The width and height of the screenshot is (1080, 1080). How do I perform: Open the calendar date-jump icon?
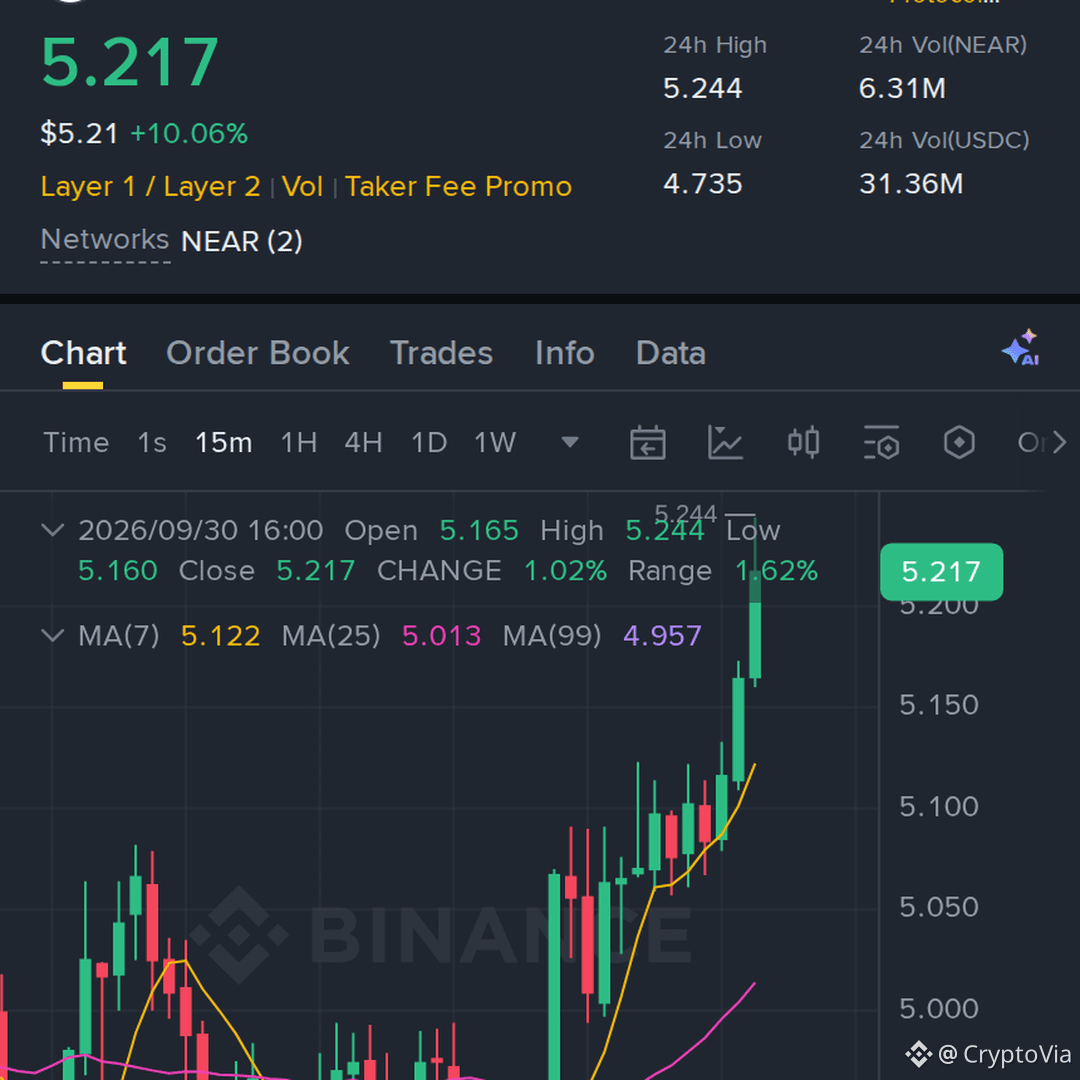coord(647,442)
